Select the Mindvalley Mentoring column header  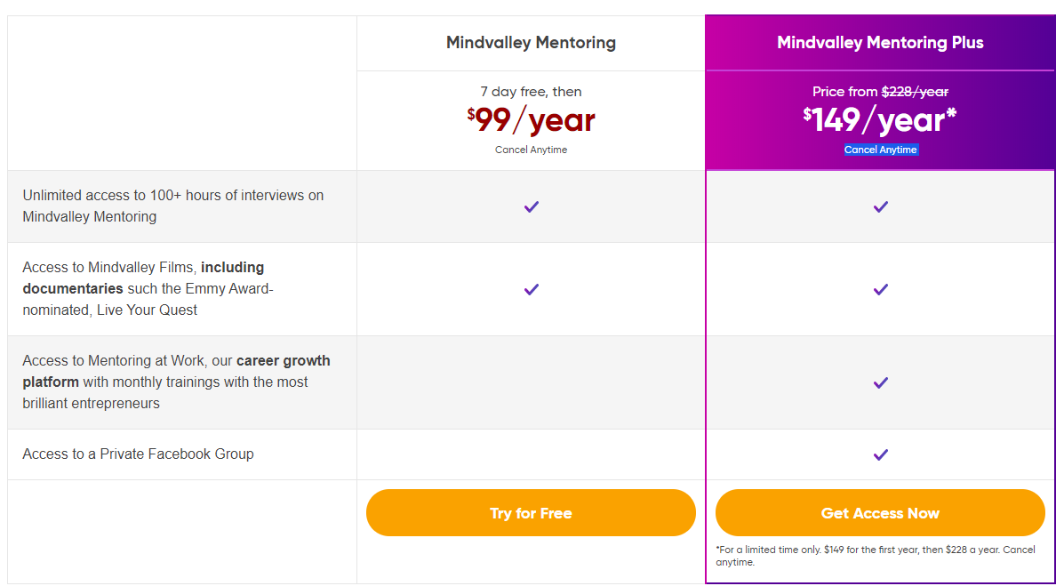click(x=531, y=43)
